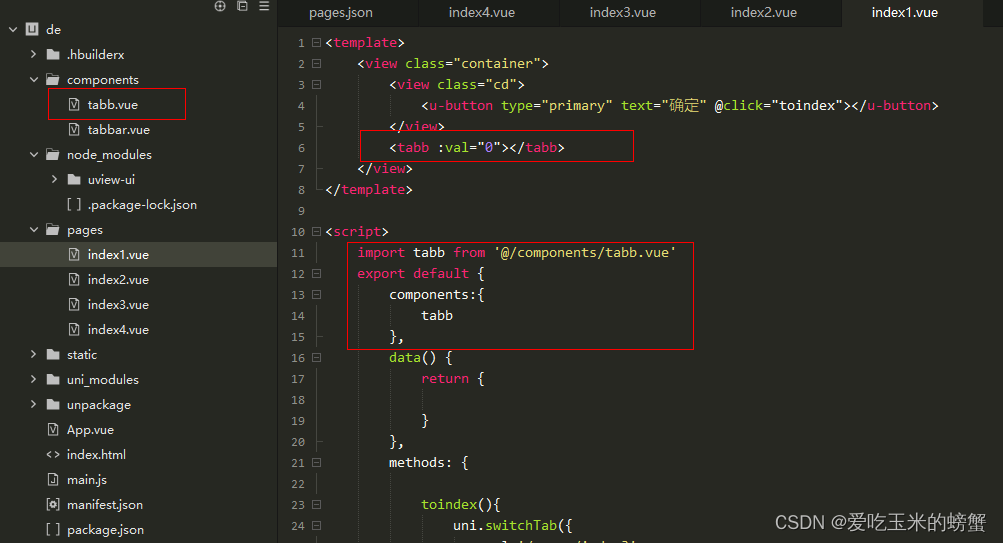Click the uni_modules folder icon
Screen dimensions: 1003x543
[x=54, y=379]
